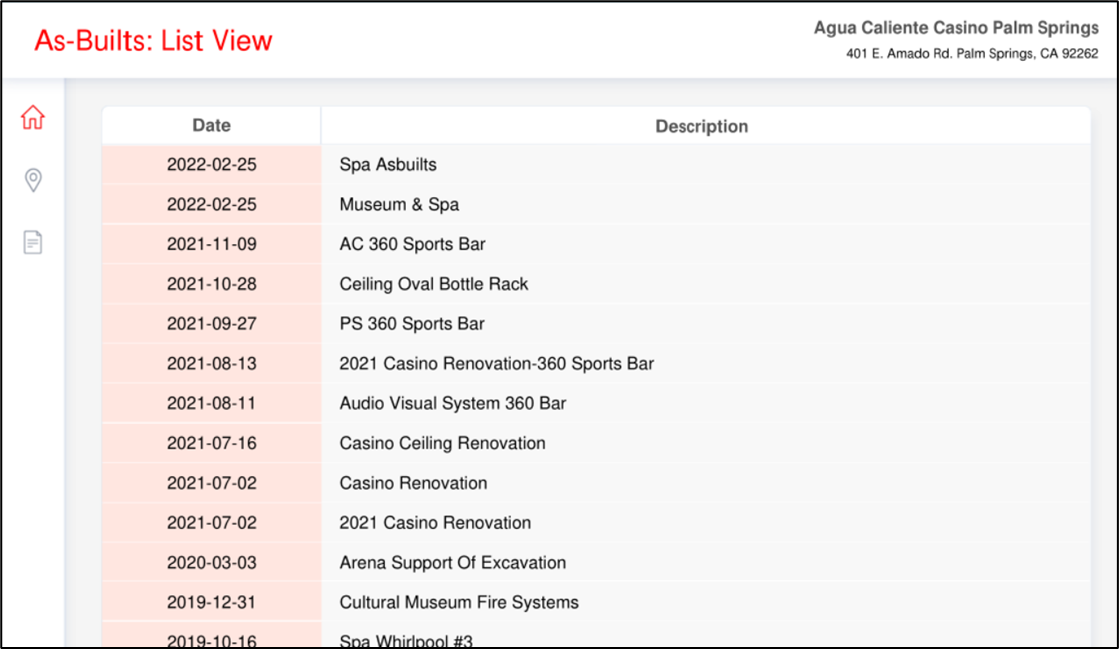Screen dimensions: 1119x649
Task: Open 2021 Casino Renovation-360 Sports Bar entry
Action: (496, 364)
